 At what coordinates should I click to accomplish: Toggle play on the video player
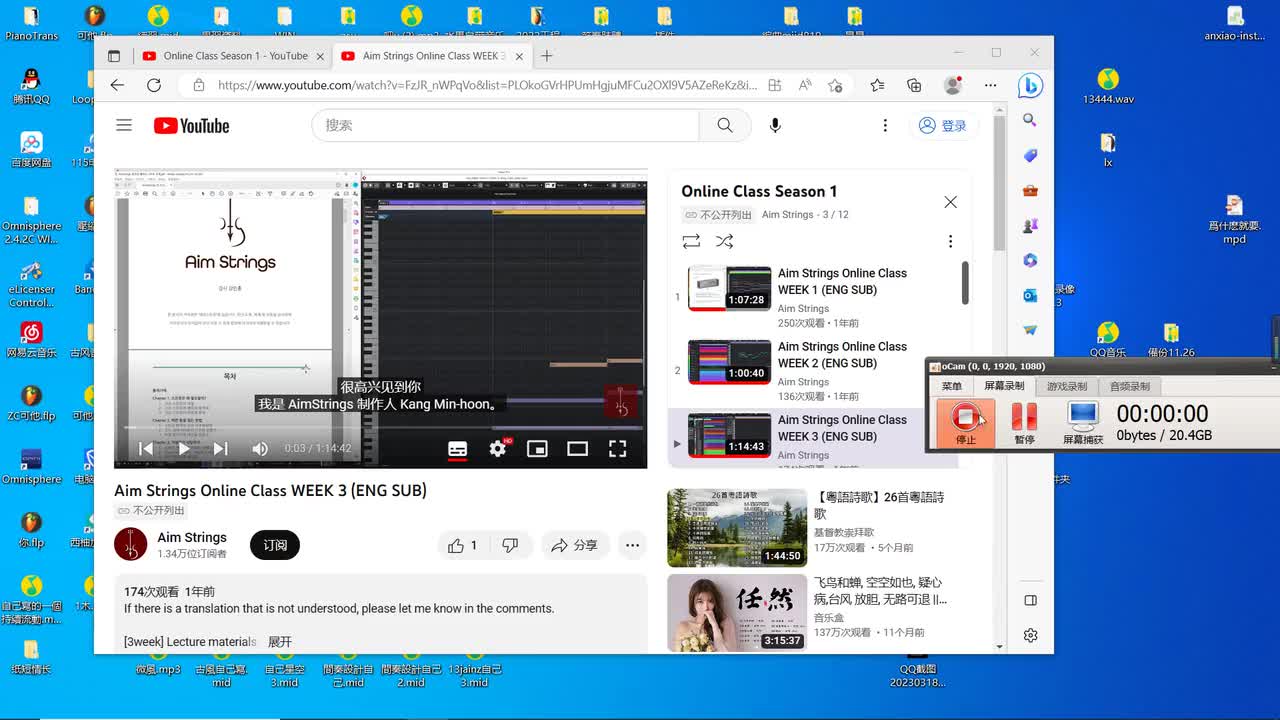click(183, 449)
